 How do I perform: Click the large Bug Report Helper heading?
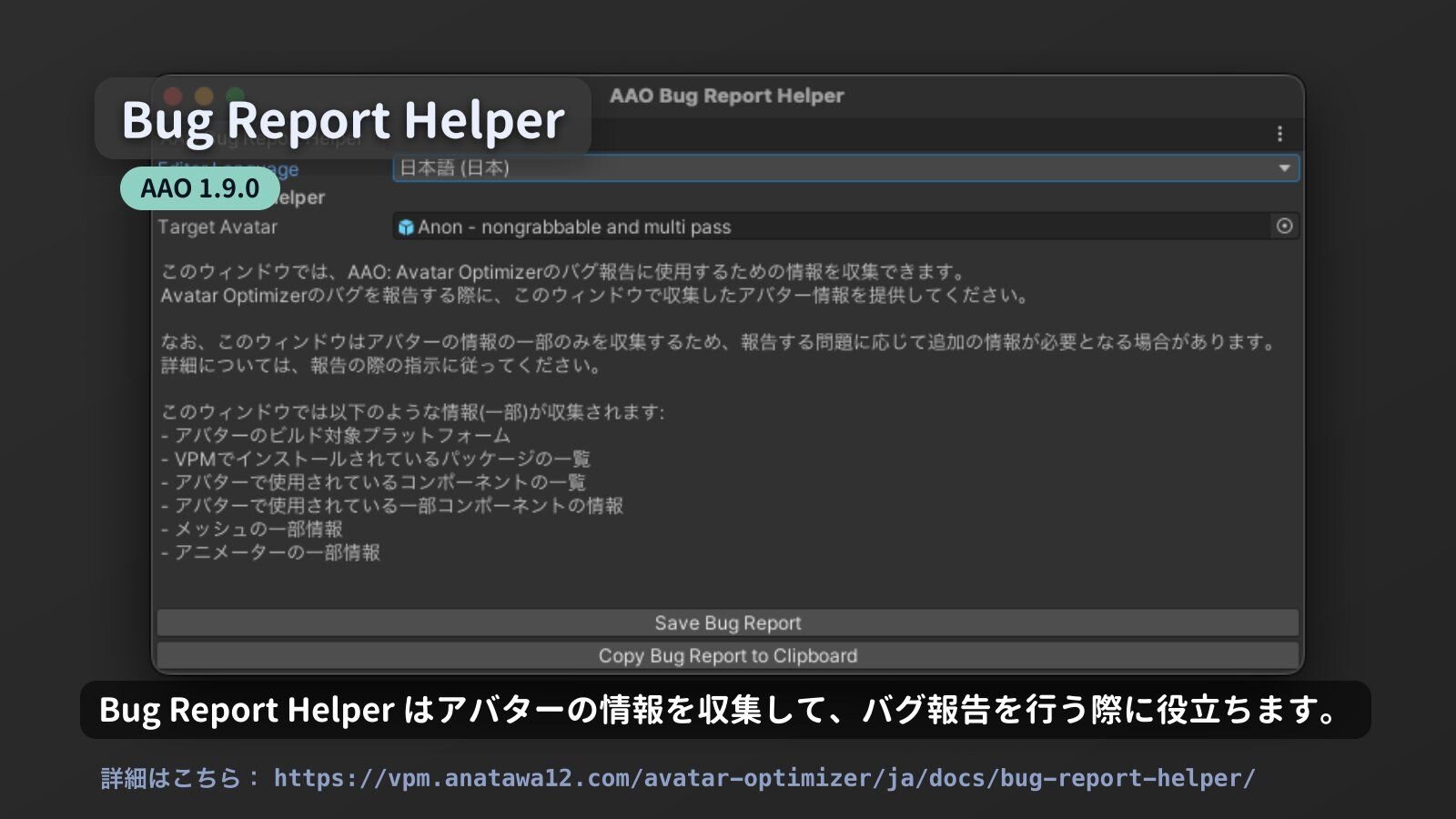[343, 120]
